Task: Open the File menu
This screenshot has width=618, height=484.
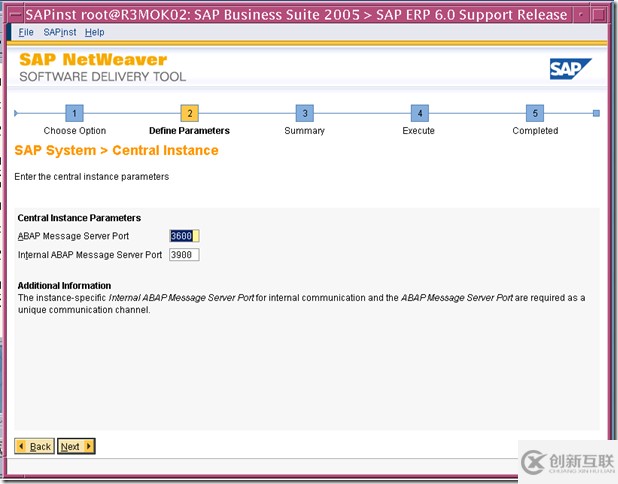Action: pyautogui.click(x=26, y=32)
